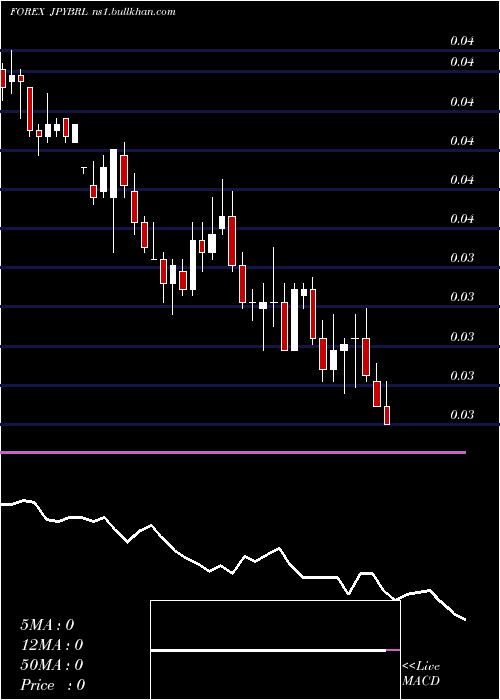Click the Price : 0 readout
The width and height of the screenshot is (500, 700).
click(53, 685)
